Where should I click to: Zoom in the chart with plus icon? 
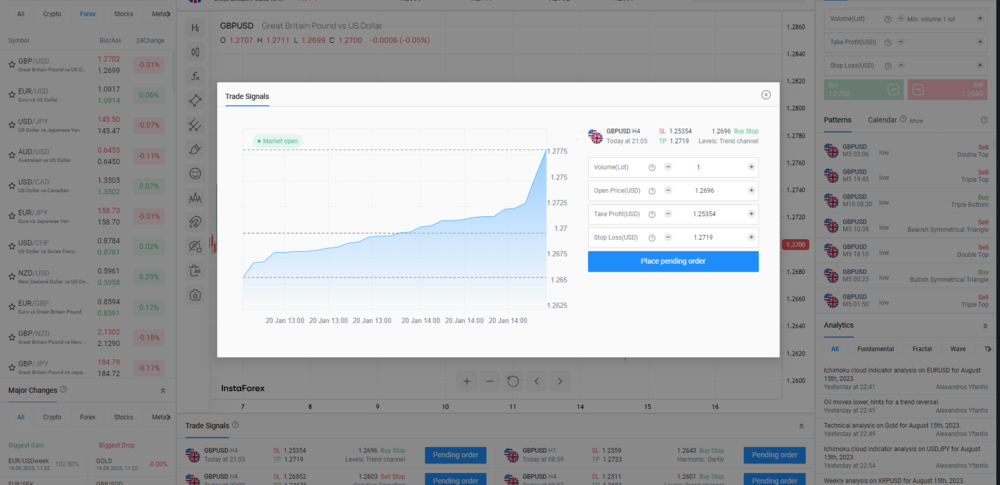point(466,381)
